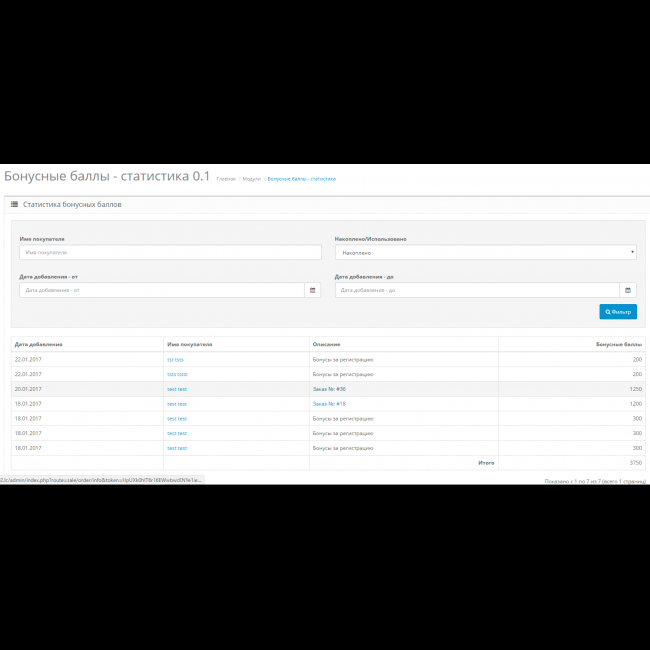Focus the 'Имя покупателя' text field
The image size is (650, 650).
pyautogui.click(x=168, y=253)
